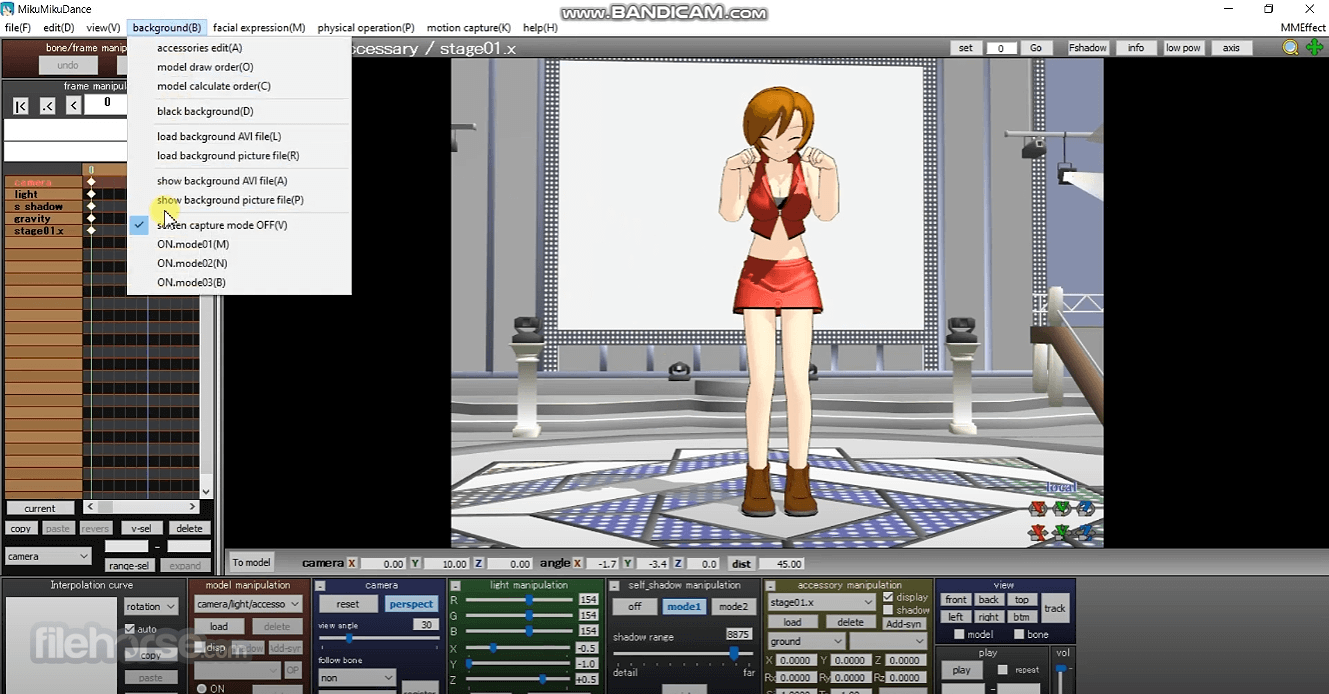Click frame number input field showing 0

point(107,103)
